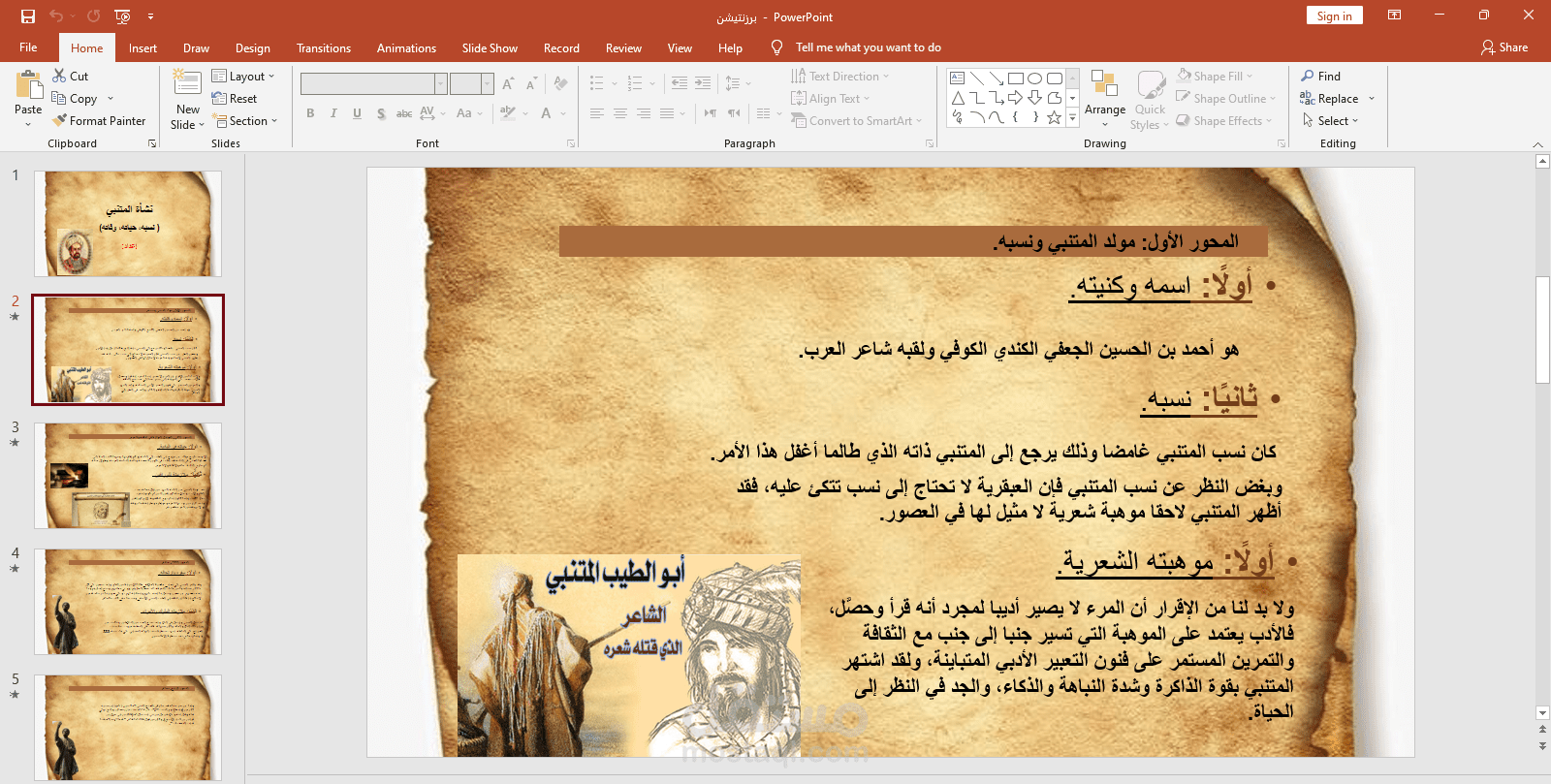Switch to the Slide Show tab
This screenshot has height=784, width=1551.
(490, 47)
